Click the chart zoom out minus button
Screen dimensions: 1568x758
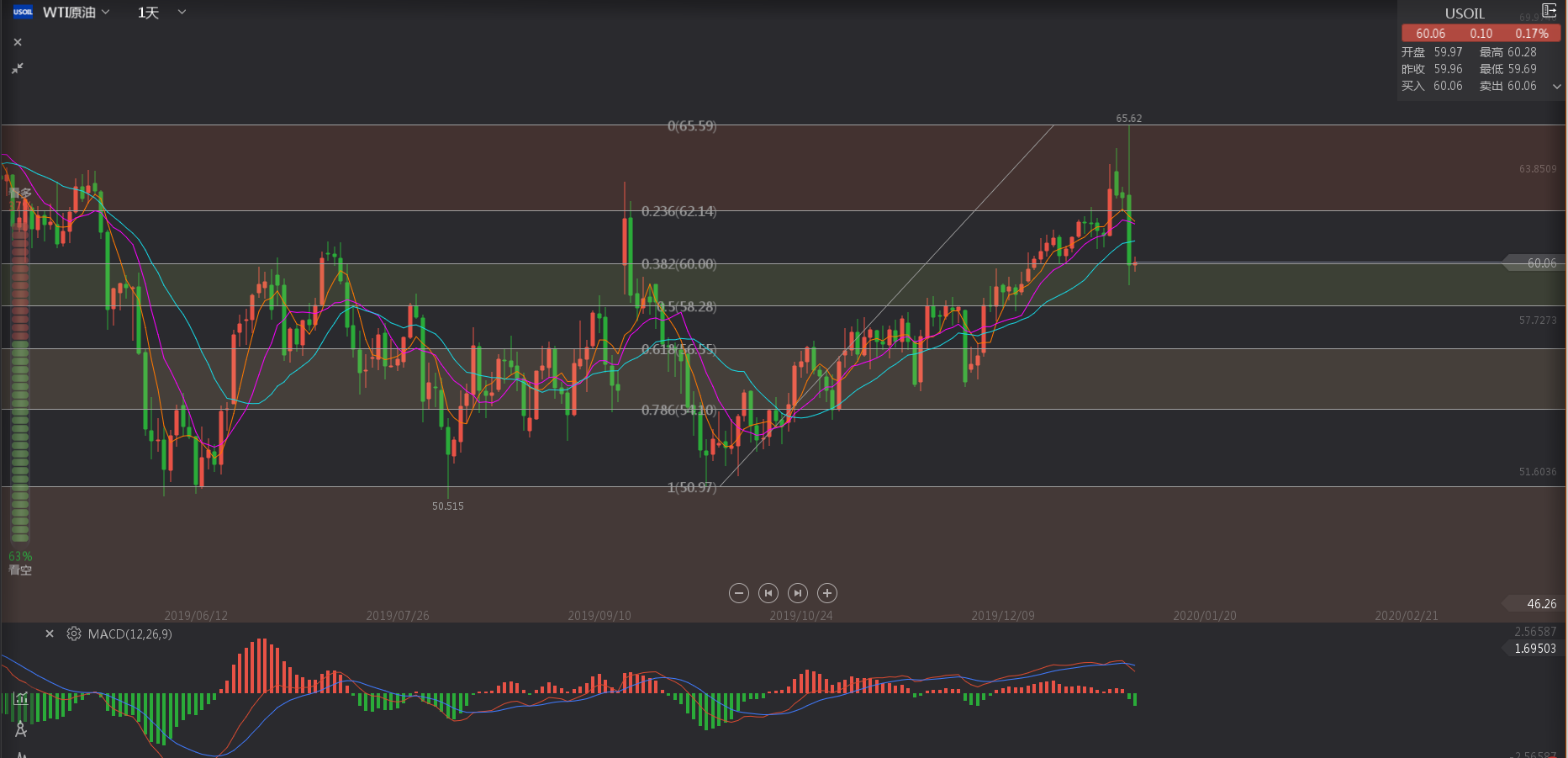coord(738,593)
